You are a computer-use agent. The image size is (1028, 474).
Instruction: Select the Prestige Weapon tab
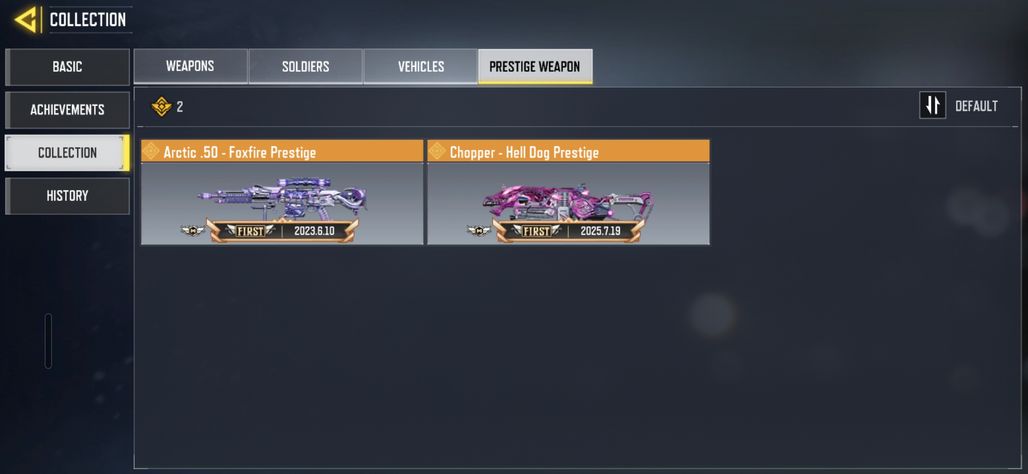point(535,66)
